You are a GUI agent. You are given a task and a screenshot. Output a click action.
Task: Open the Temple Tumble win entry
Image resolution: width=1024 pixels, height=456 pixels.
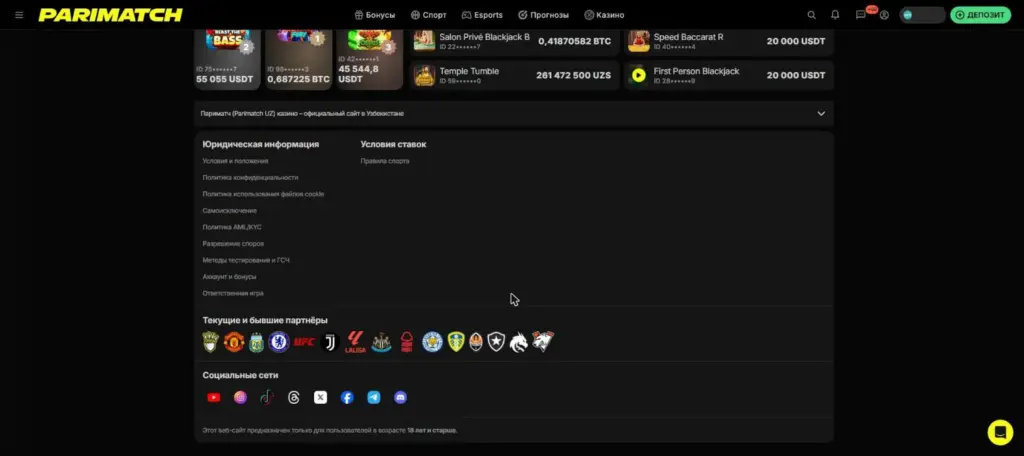point(515,75)
